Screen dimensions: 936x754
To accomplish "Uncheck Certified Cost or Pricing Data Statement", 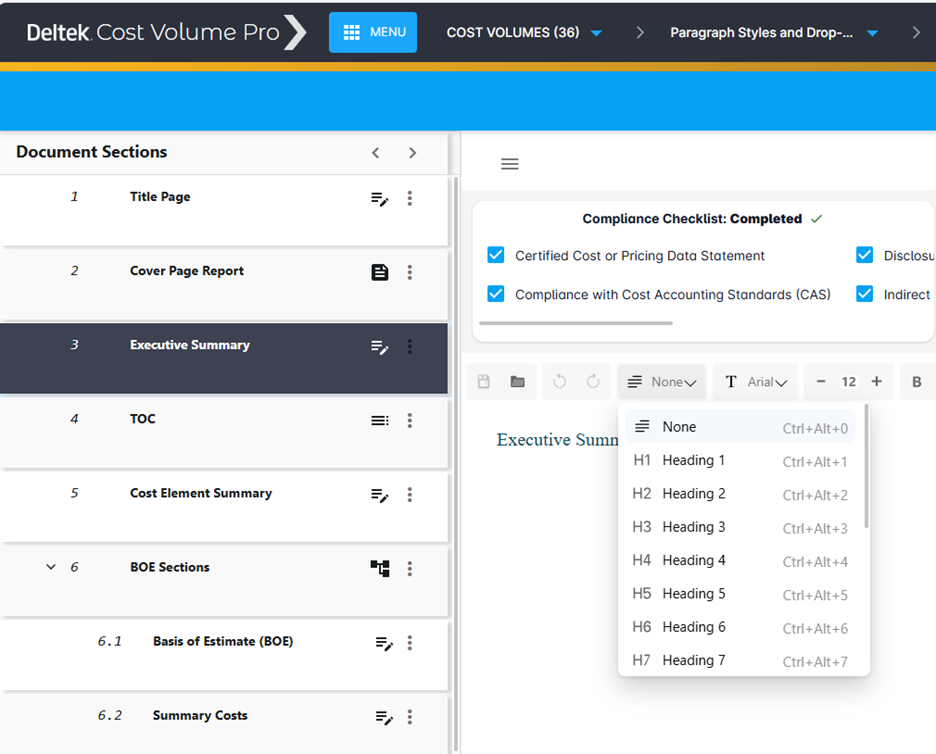I will coord(496,255).
